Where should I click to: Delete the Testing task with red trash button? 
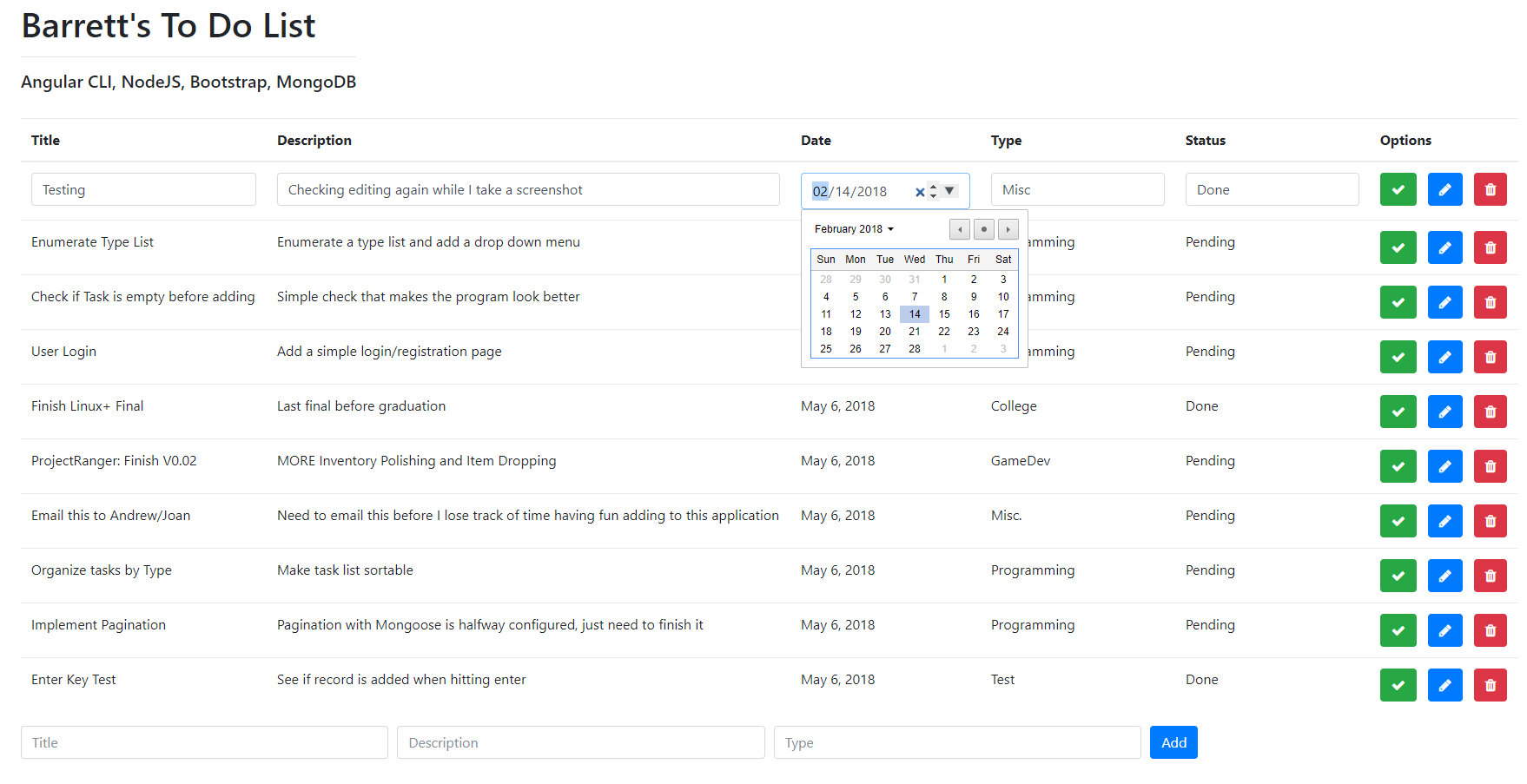[x=1491, y=189]
